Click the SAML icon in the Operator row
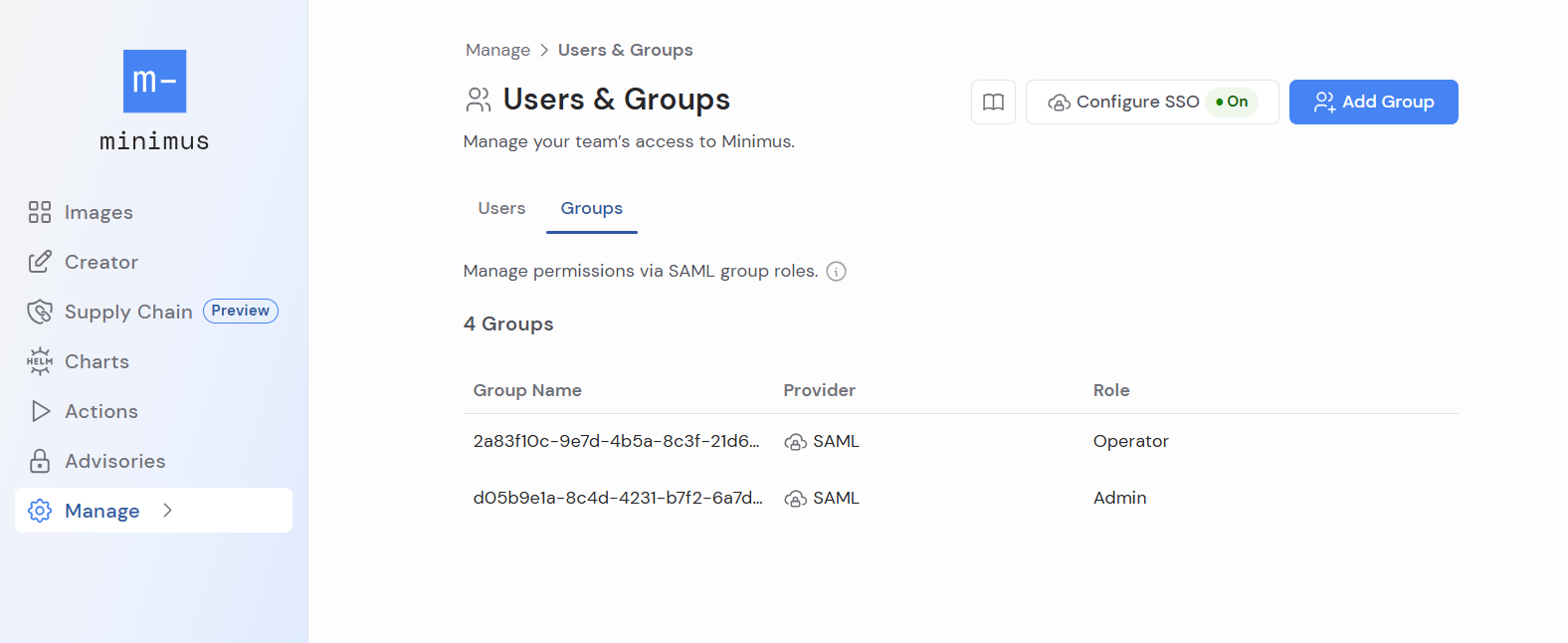Screen dimensions: 1568x643 pyautogui.click(x=795, y=442)
